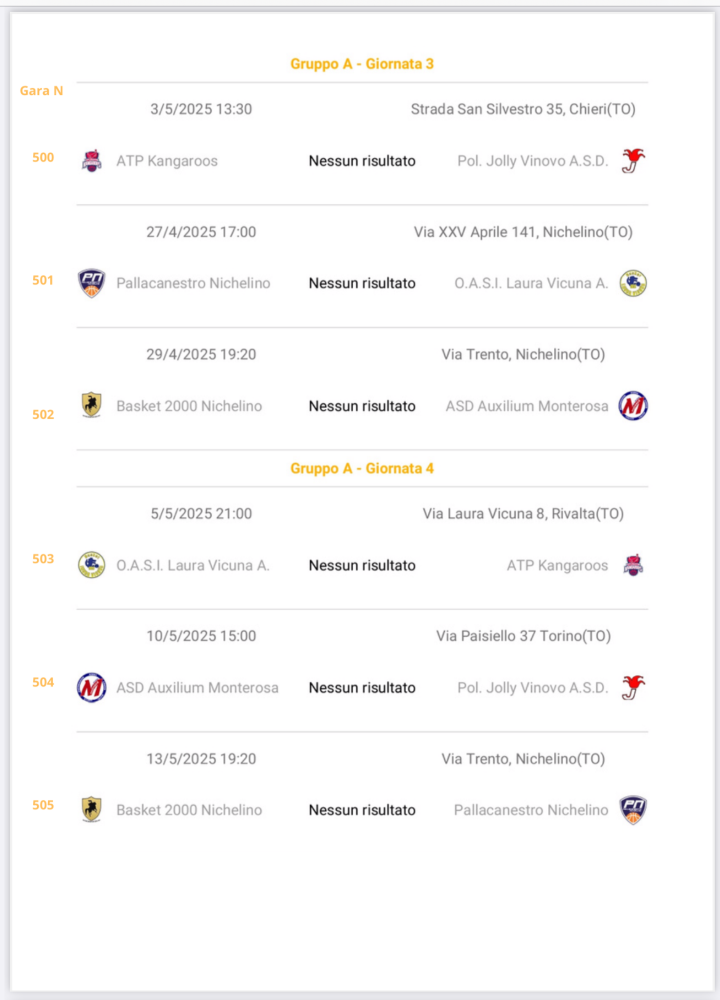Click team name Basket 2000 Nichelino, game 505
Viewport: 720px width, 1000px height.
point(189,810)
